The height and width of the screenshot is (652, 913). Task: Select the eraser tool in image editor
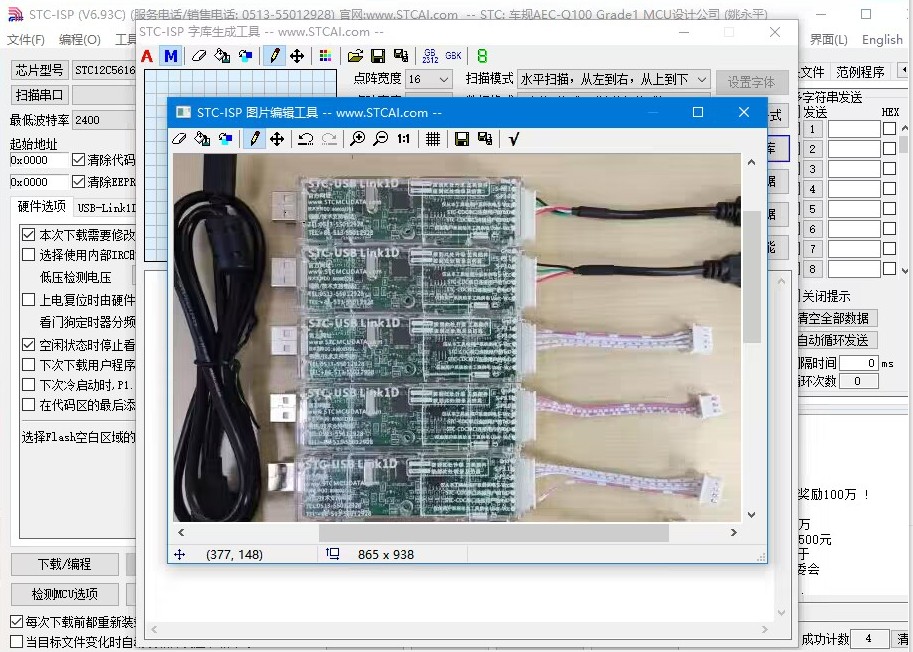pyautogui.click(x=180, y=139)
